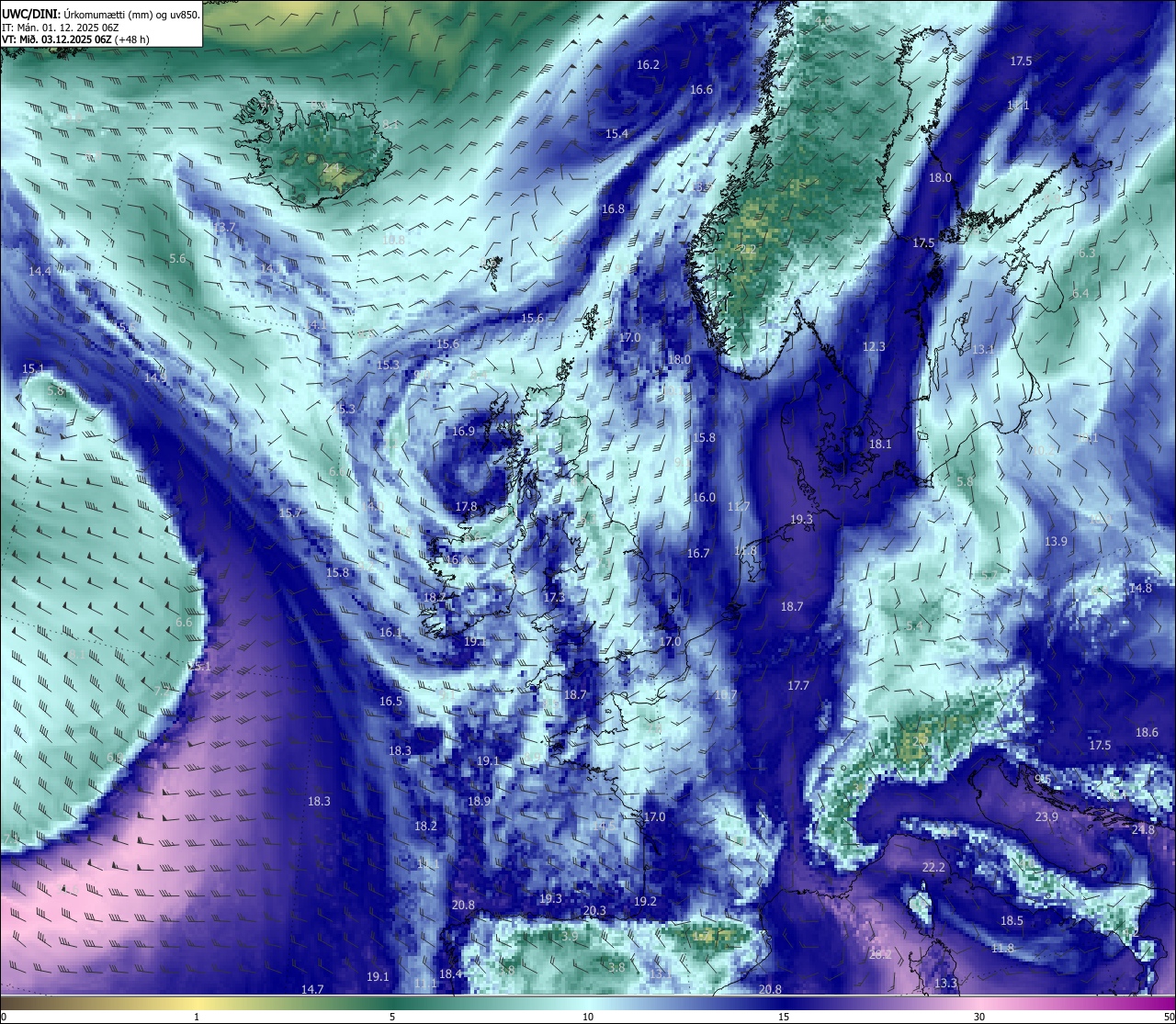
Task: Click the map value 13.3
Action: (945, 983)
